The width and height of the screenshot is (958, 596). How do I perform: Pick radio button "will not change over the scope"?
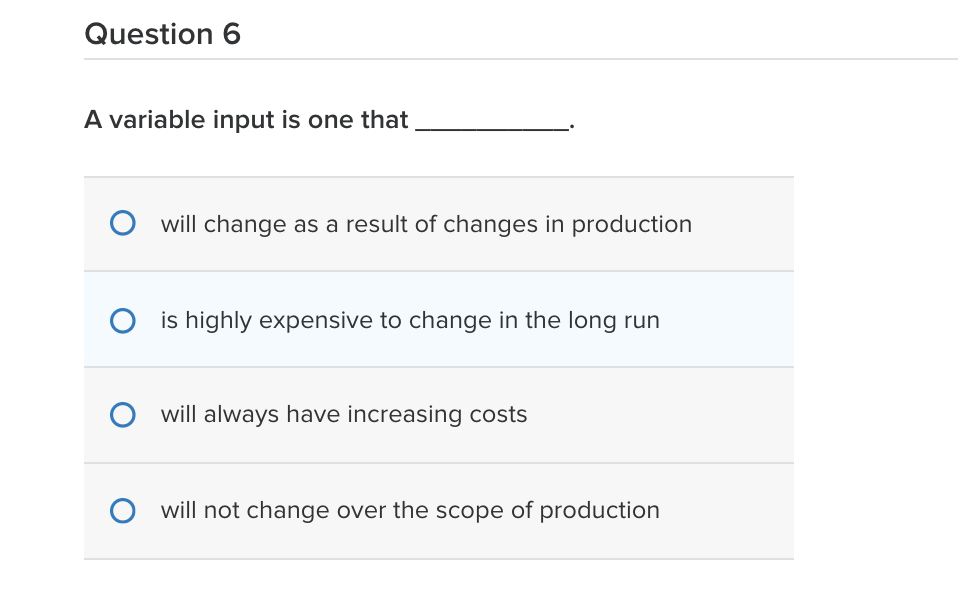coord(122,511)
